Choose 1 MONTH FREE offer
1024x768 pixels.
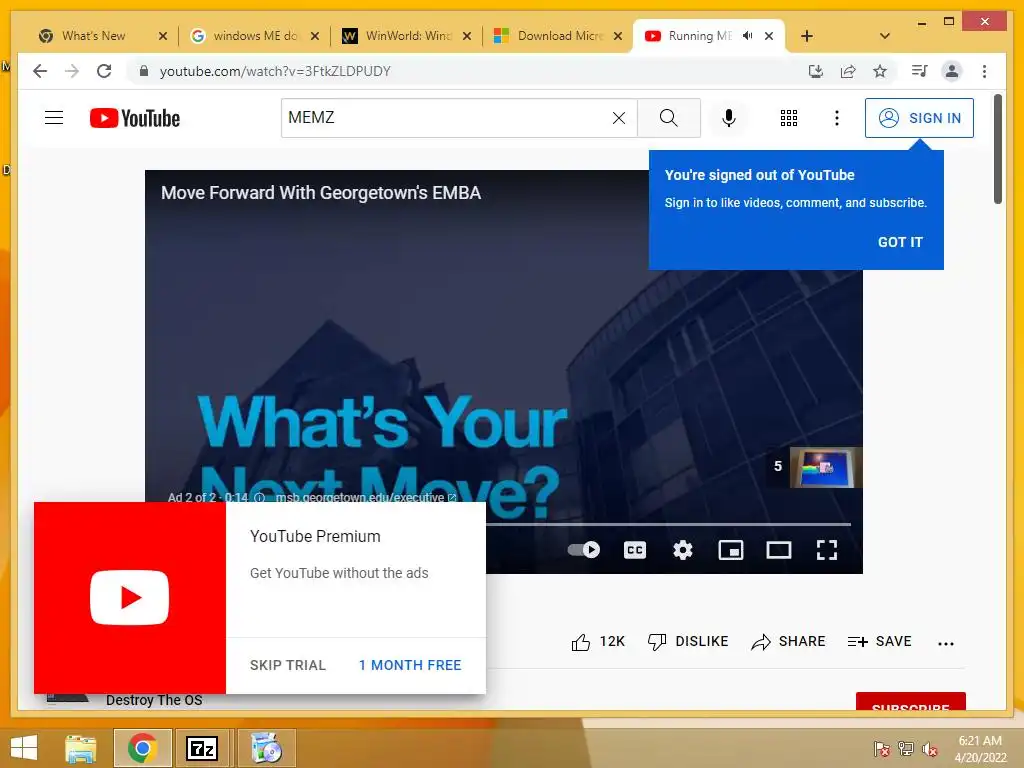(x=410, y=665)
